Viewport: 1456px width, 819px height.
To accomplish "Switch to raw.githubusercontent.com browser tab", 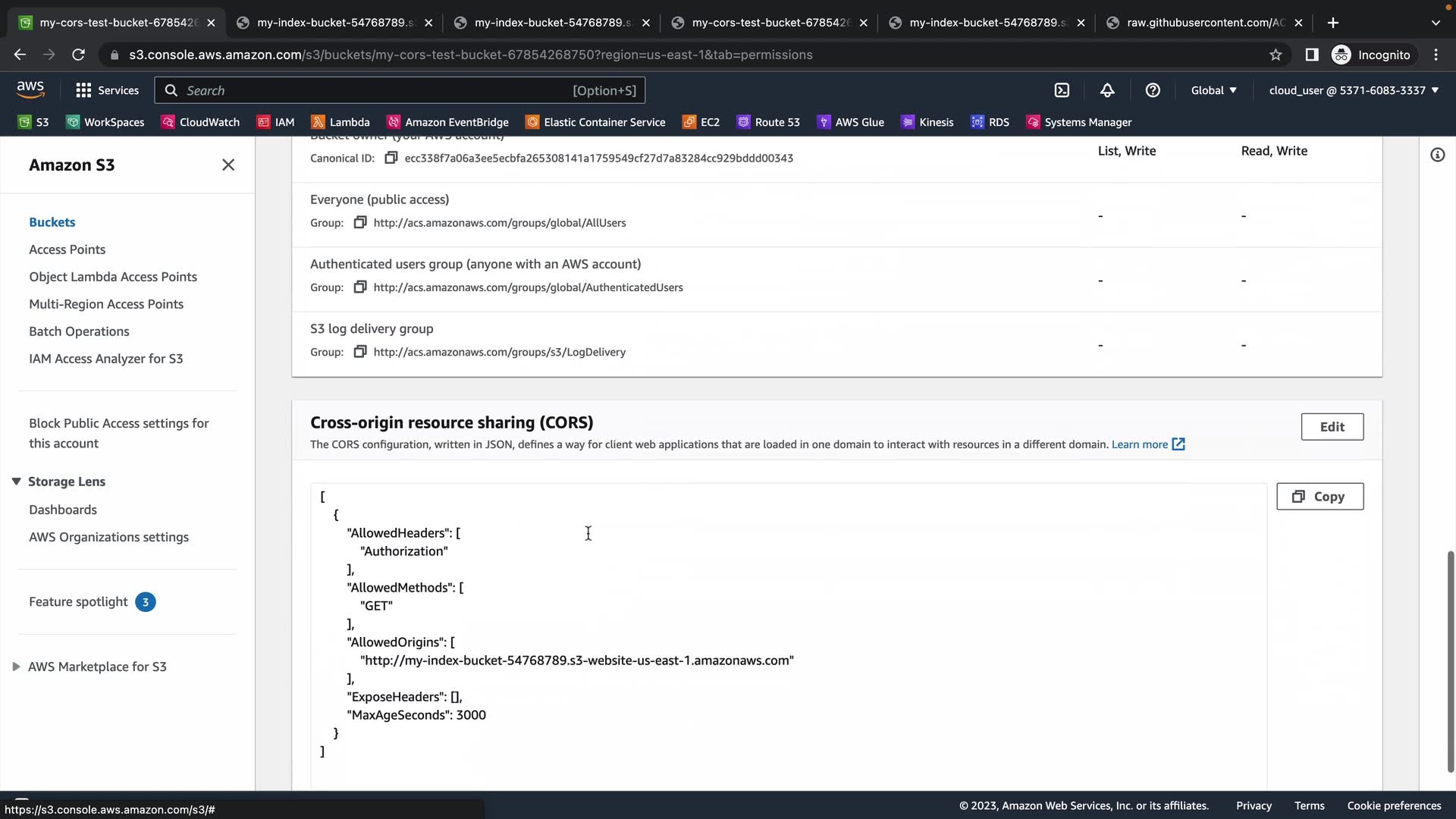I will pyautogui.click(x=1205, y=23).
